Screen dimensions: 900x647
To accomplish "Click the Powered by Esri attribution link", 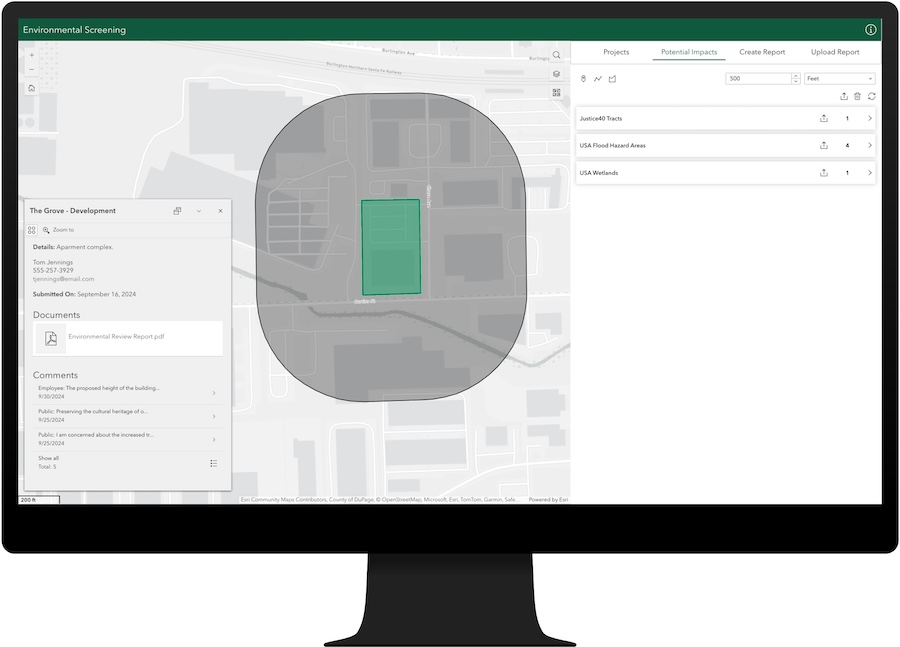I will tap(548, 499).
